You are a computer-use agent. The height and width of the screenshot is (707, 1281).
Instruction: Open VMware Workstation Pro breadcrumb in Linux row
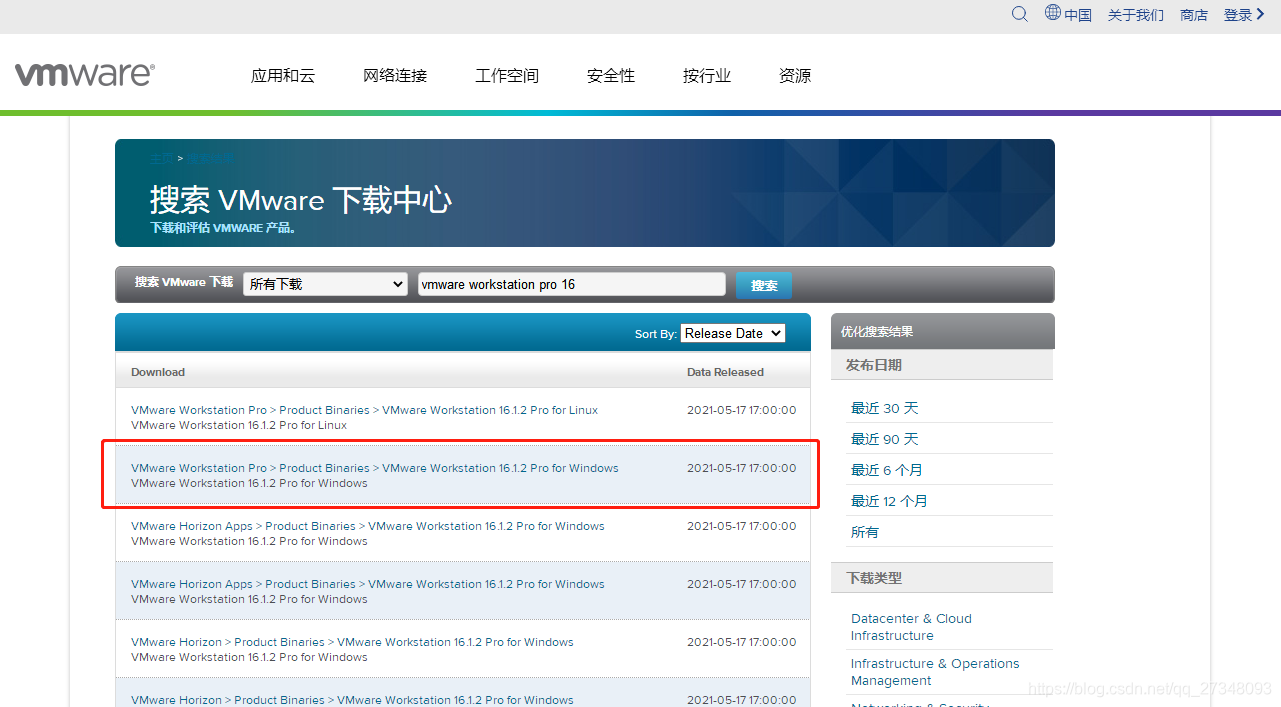point(199,410)
